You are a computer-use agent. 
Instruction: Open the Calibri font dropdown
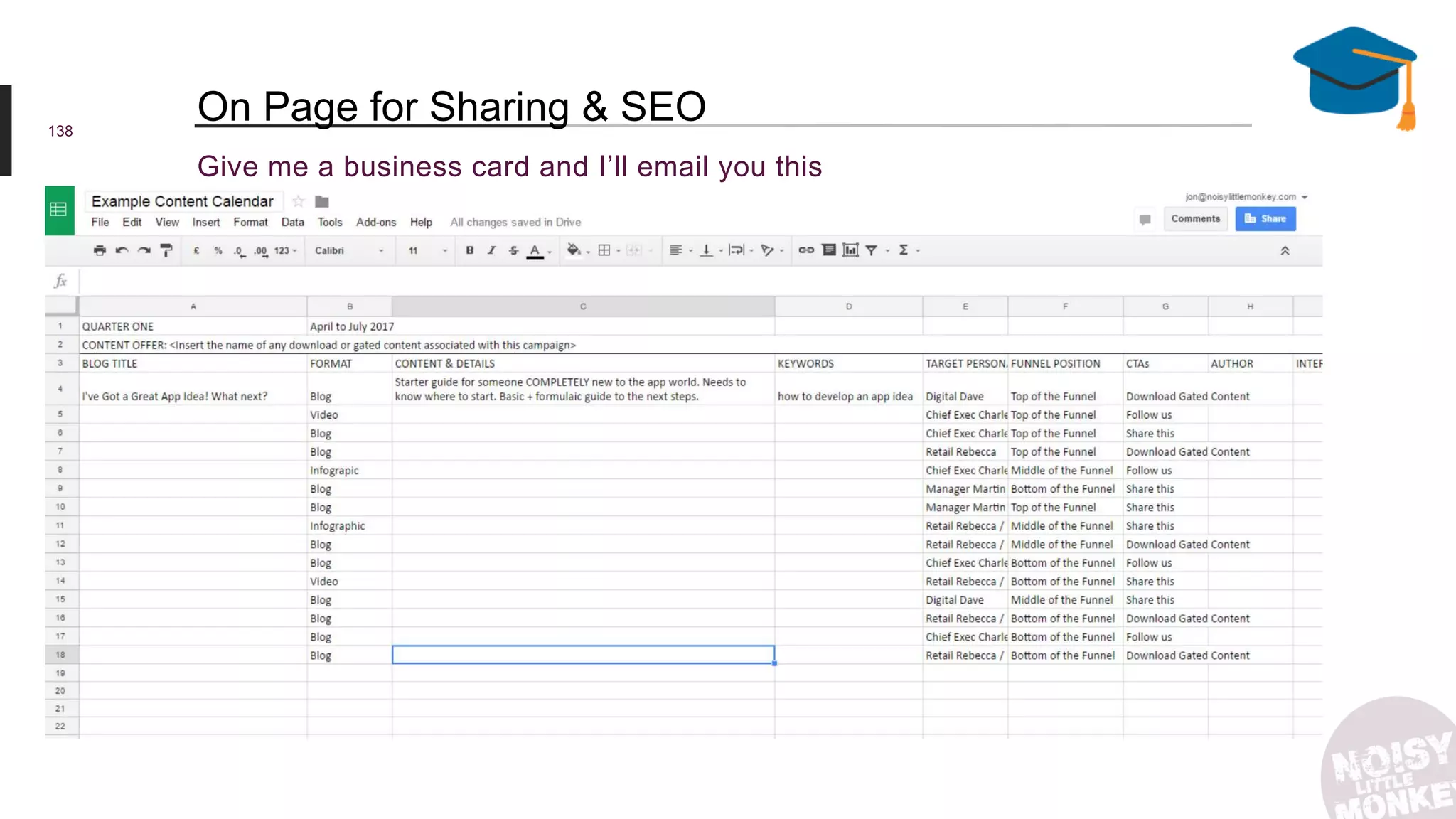(x=349, y=250)
